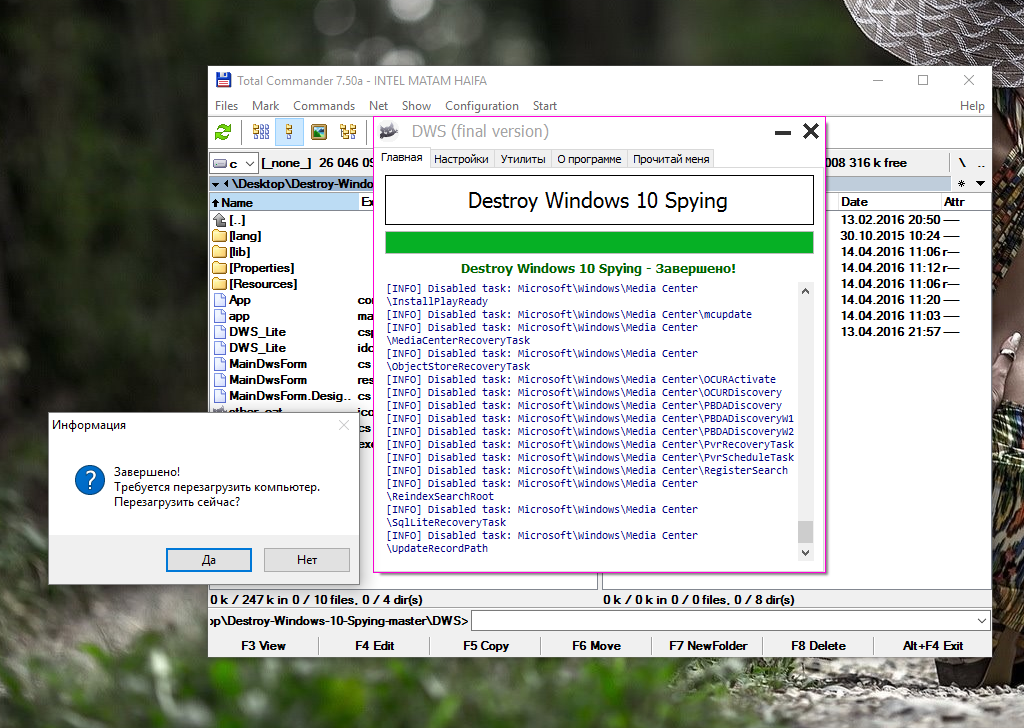
Task: Switch to Brief view via toolbar icon
Action: click(x=261, y=132)
